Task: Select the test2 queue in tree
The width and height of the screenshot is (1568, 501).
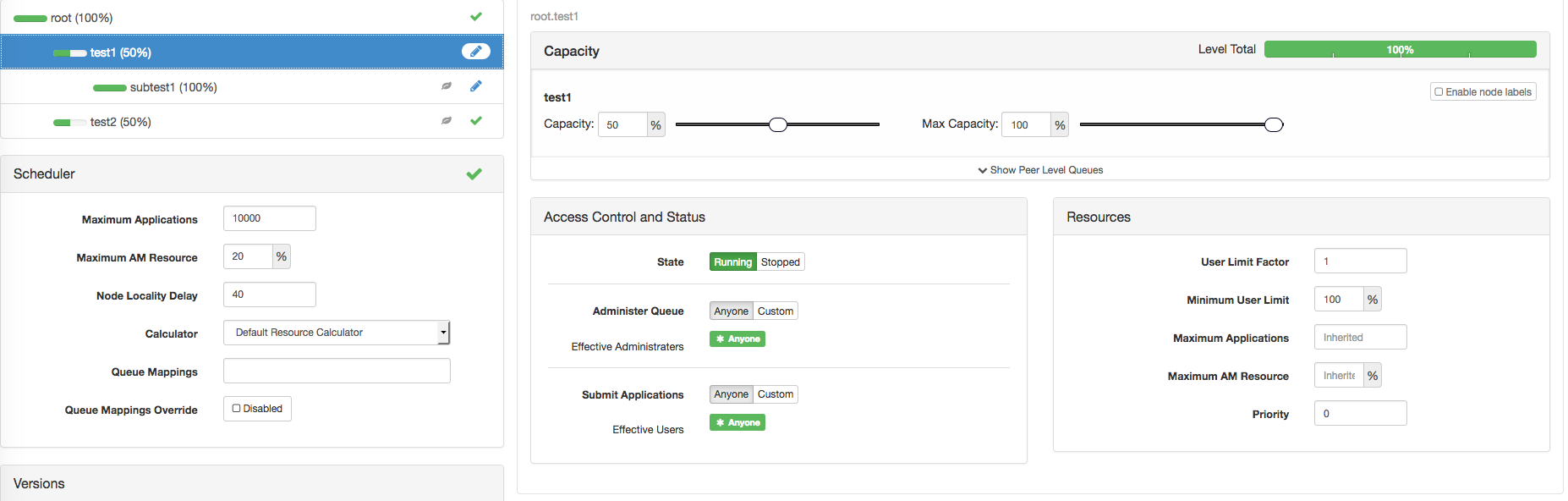Action: click(x=120, y=122)
